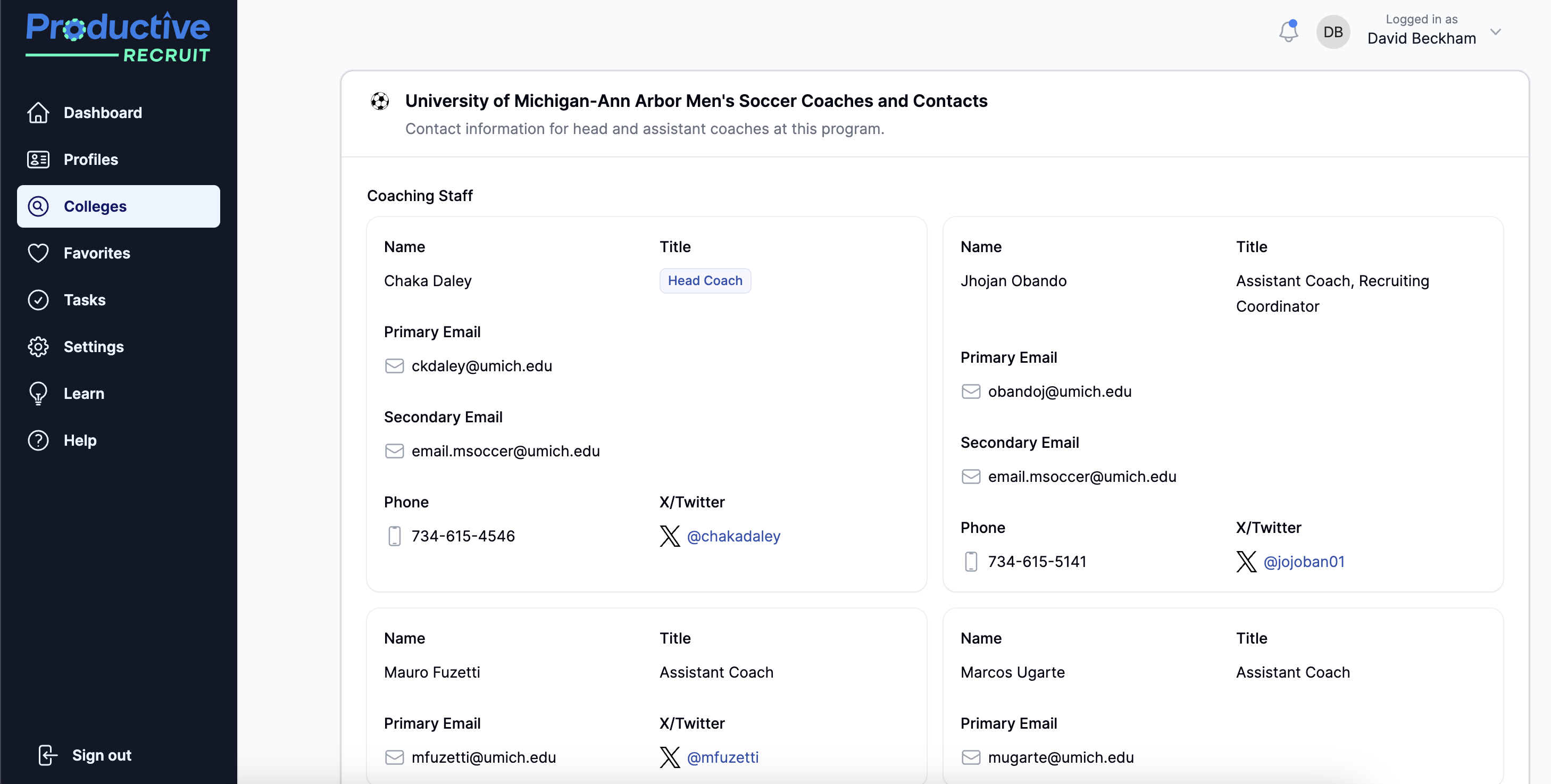Open @jojoban01 Twitter link

tap(1304, 561)
